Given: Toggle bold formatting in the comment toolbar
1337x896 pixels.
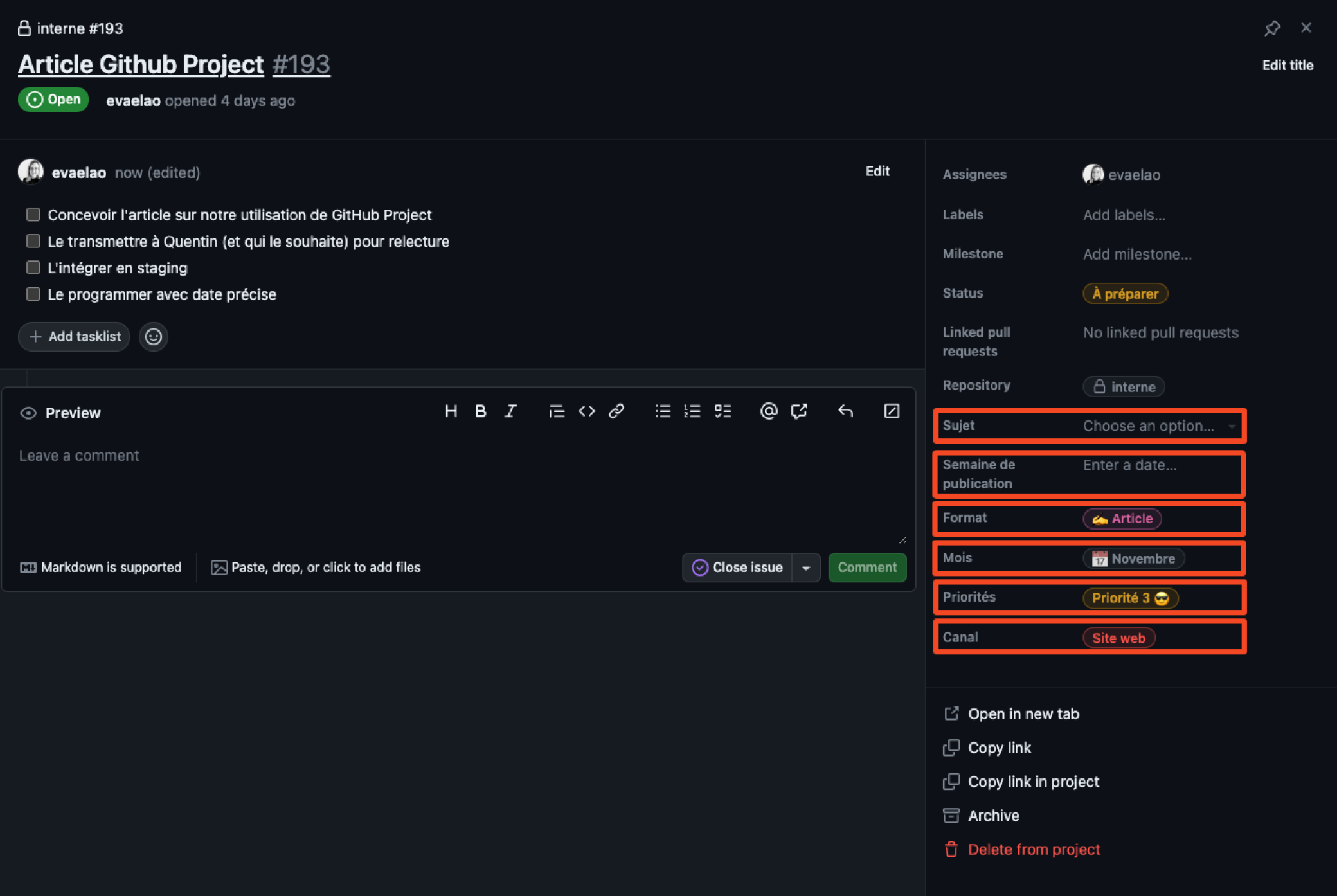Looking at the screenshot, I should coord(480,411).
